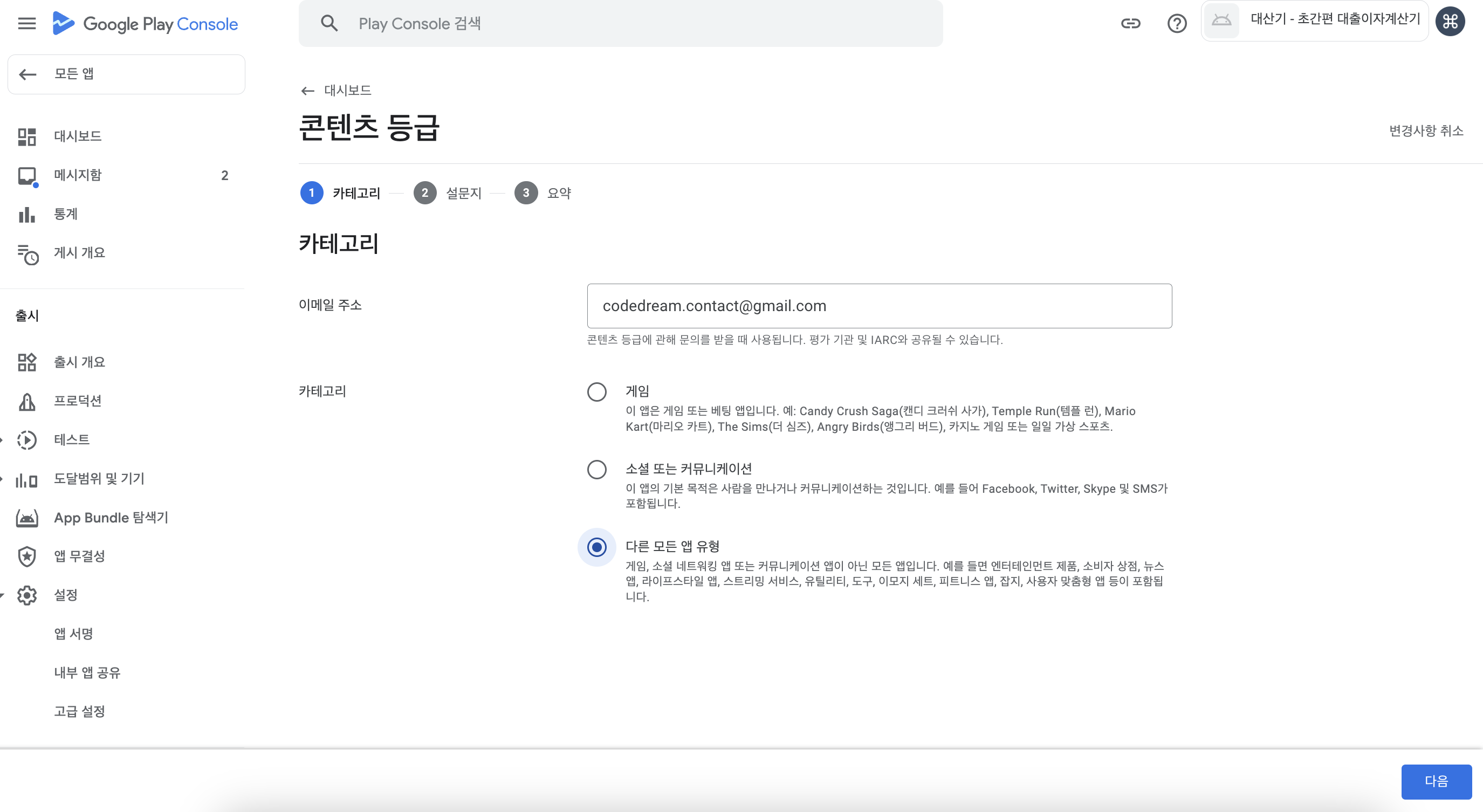Click the hamburger menu icon

coord(26,24)
